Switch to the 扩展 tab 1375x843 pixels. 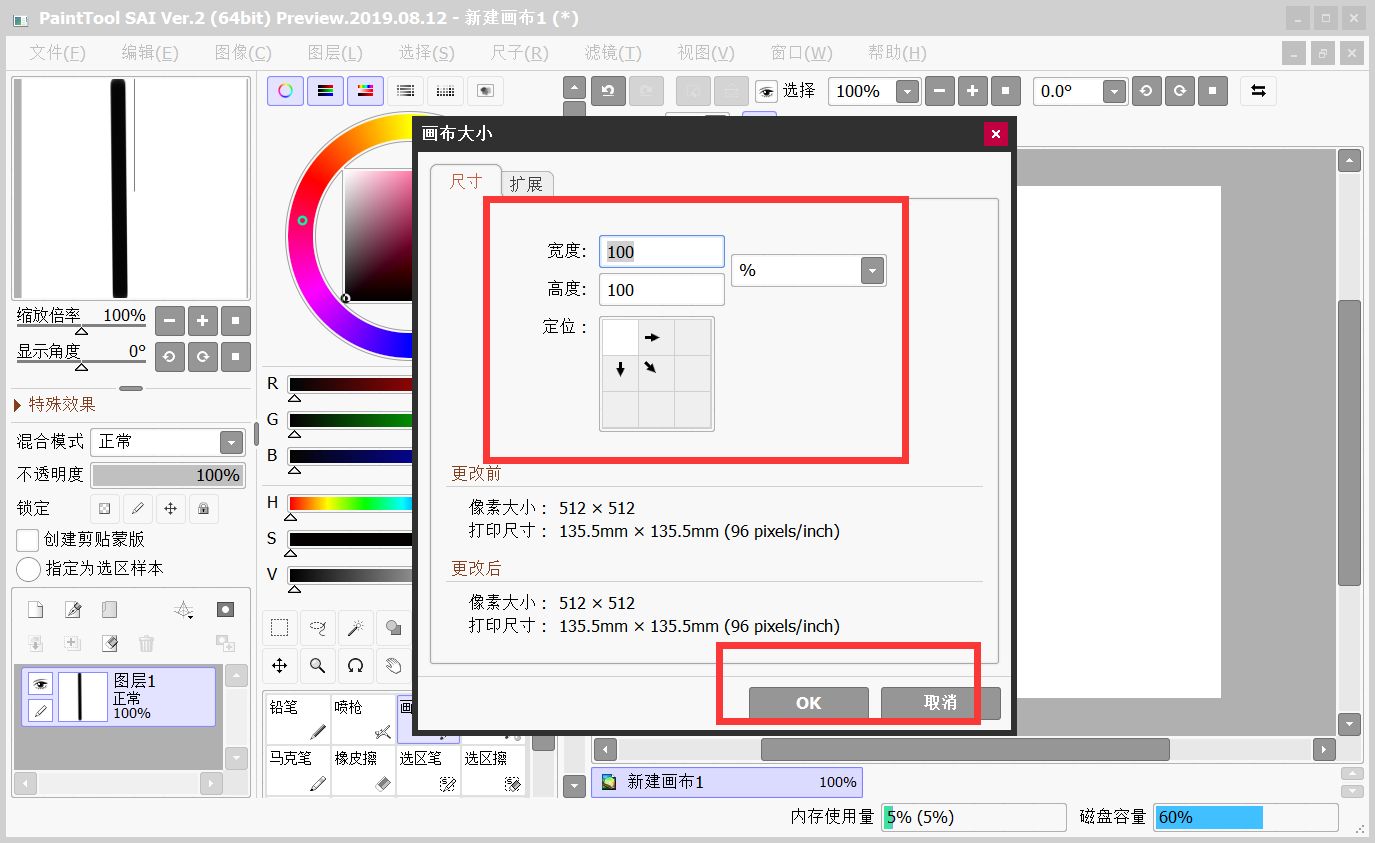pyautogui.click(x=526, y=184)
